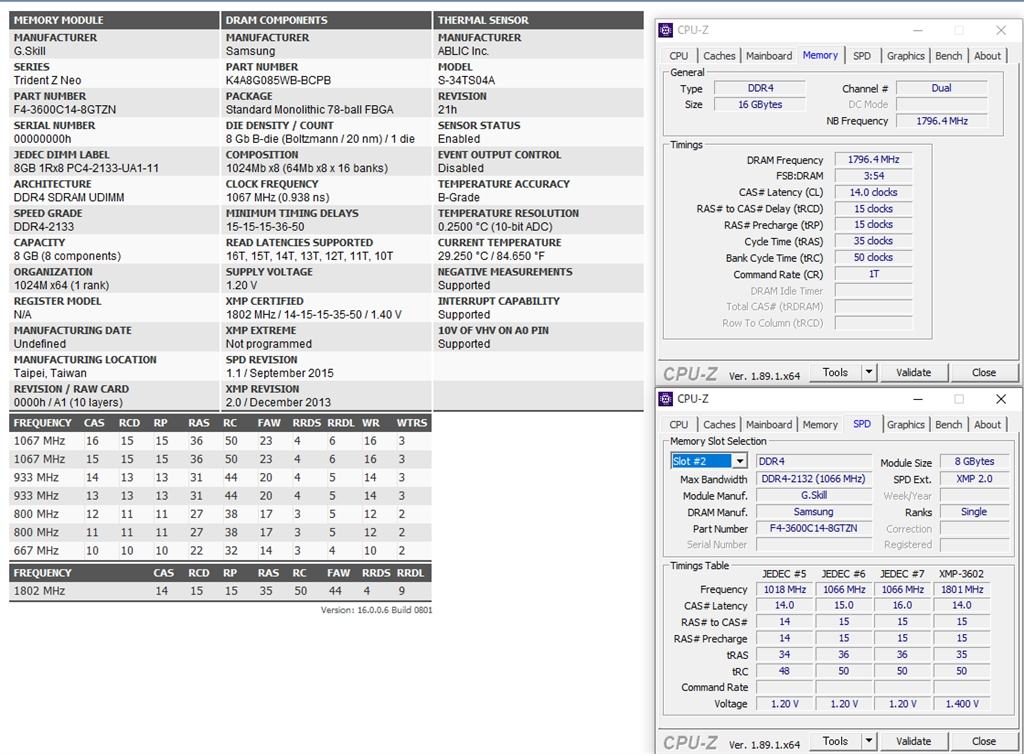Click the Taipei, Taiwan manufacturing location
Screen dimensions: 1024x754
(50, 373)
